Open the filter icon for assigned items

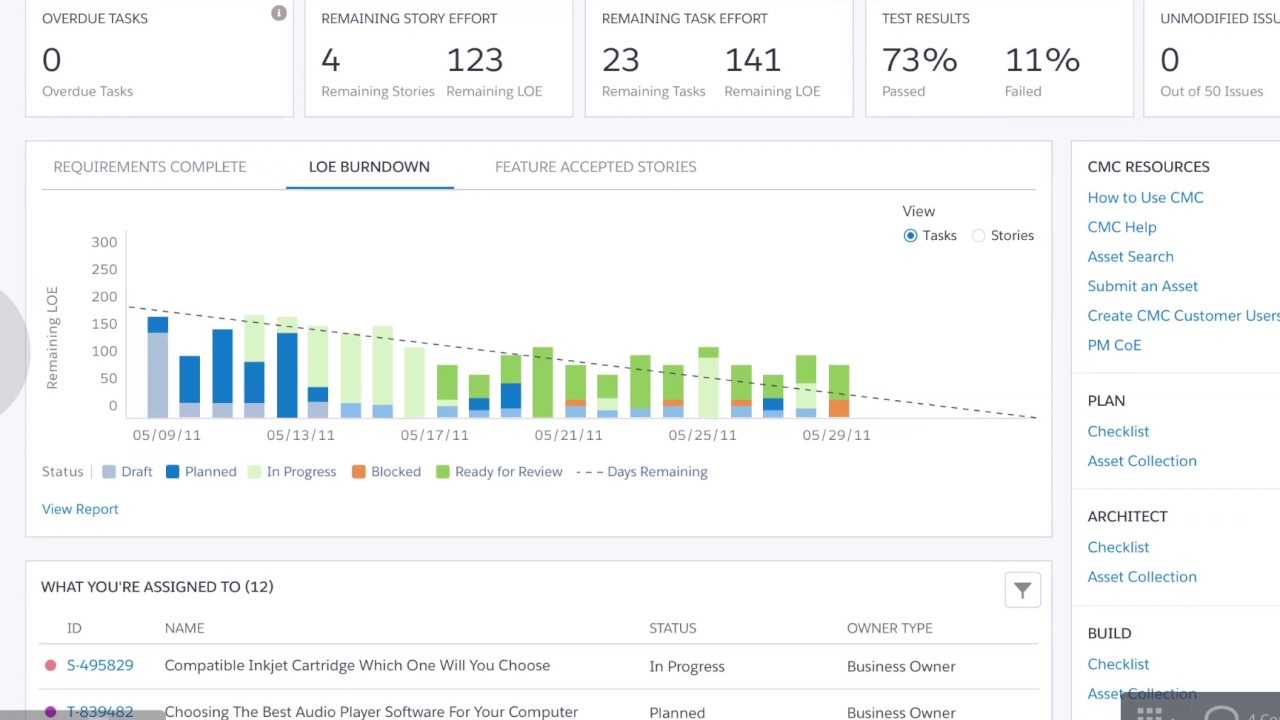(1022, 590)
